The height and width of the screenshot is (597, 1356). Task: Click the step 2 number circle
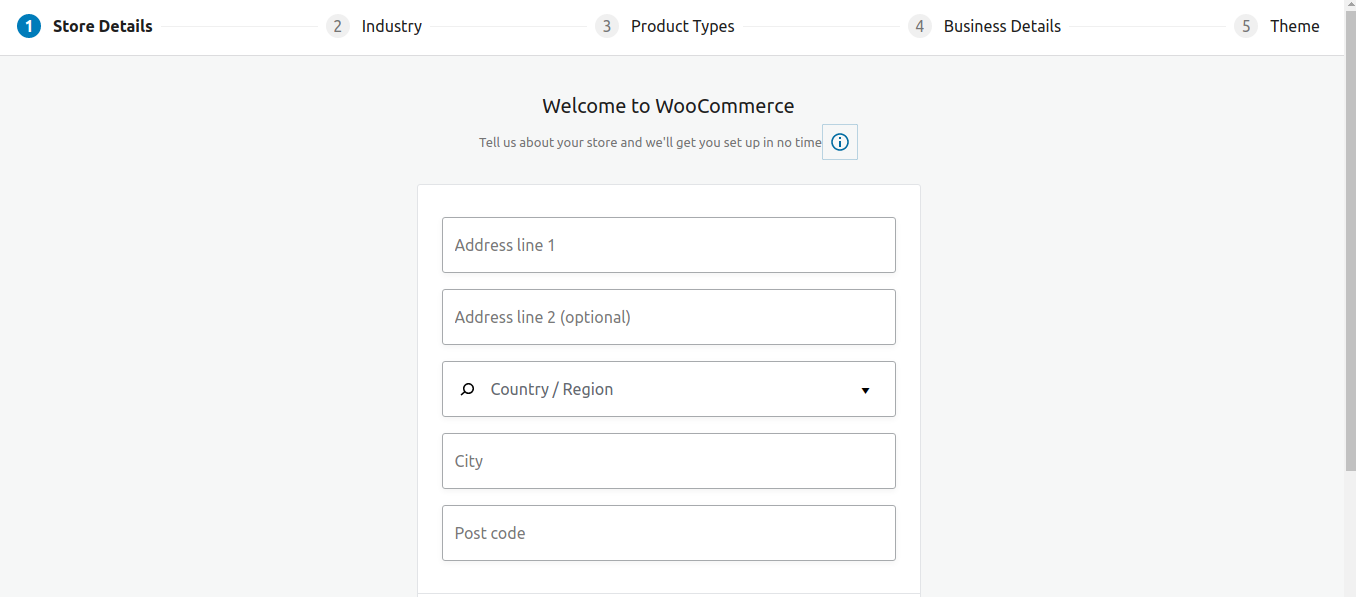(x=338, y=26)
